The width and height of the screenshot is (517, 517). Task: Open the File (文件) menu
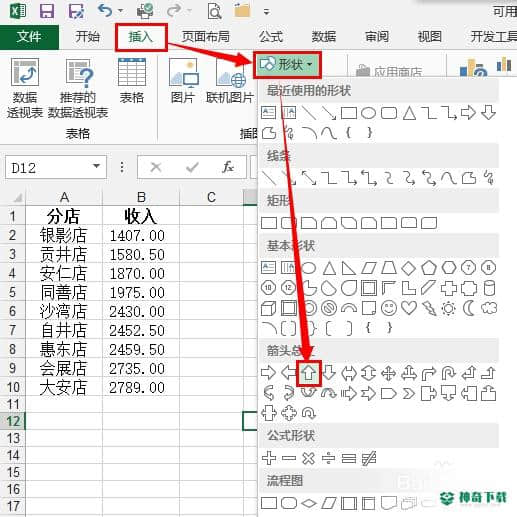(x=29, y=37)
